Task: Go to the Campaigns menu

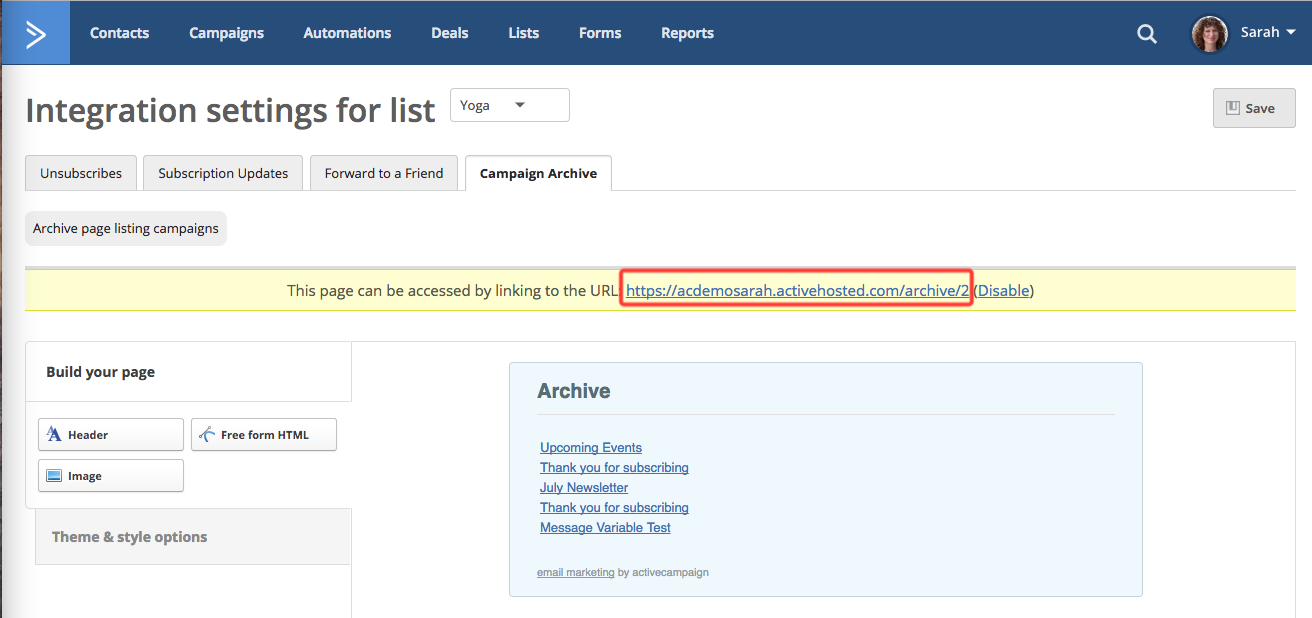Action: (x=226, y=33)
